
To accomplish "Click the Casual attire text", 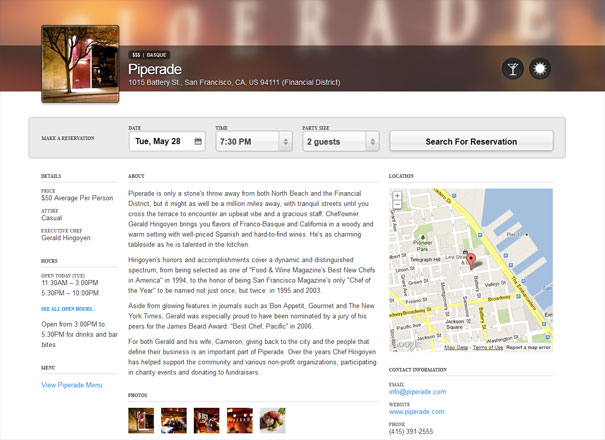I will [52, 218].
